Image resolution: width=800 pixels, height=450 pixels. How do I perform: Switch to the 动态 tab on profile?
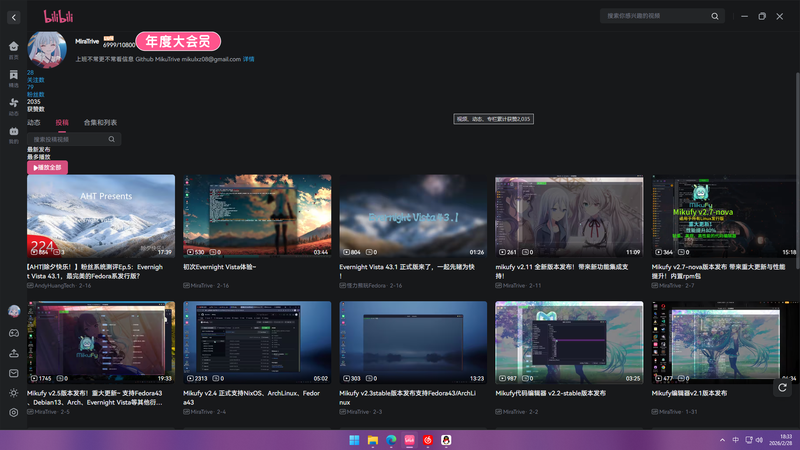point(34,122)
